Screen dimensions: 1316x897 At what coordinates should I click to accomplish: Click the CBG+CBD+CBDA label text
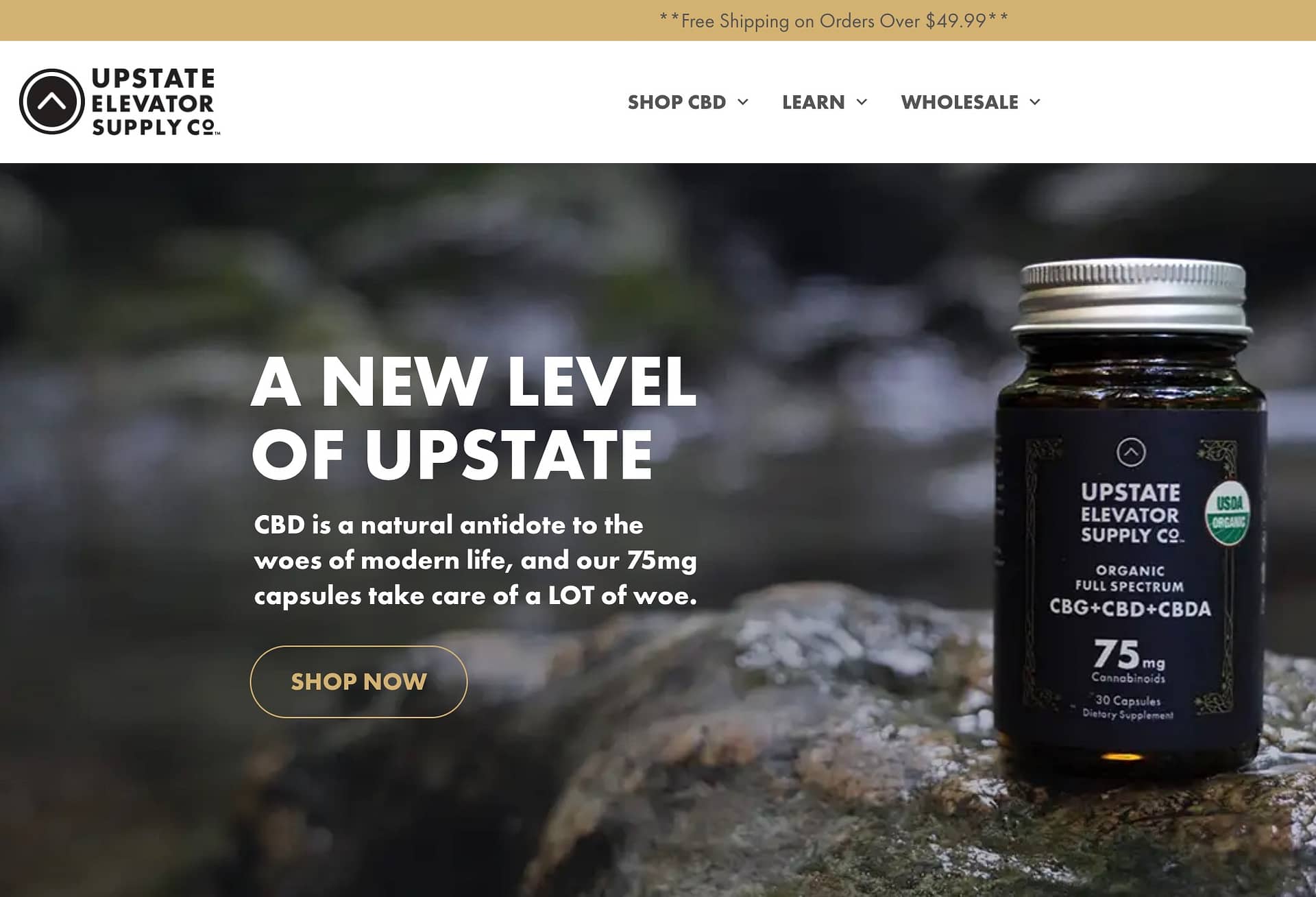1130,608
